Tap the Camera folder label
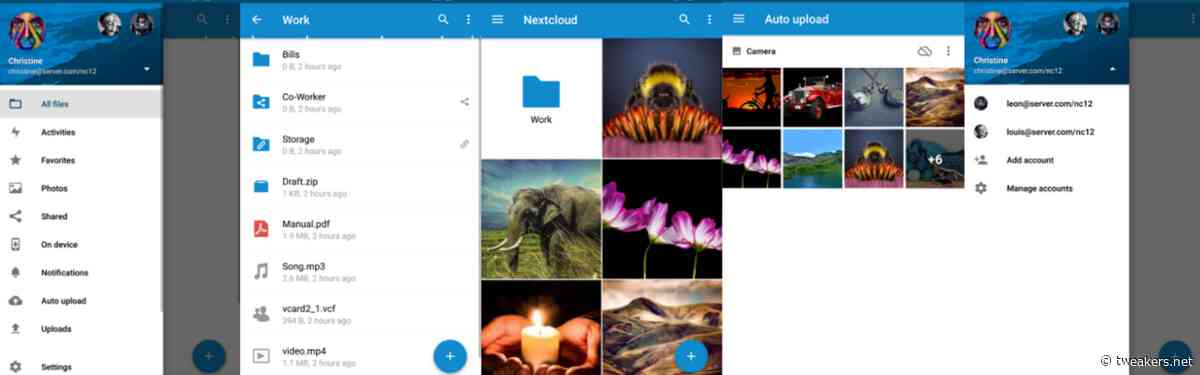Screen dimensions: 1200x375 coord(761,51)
